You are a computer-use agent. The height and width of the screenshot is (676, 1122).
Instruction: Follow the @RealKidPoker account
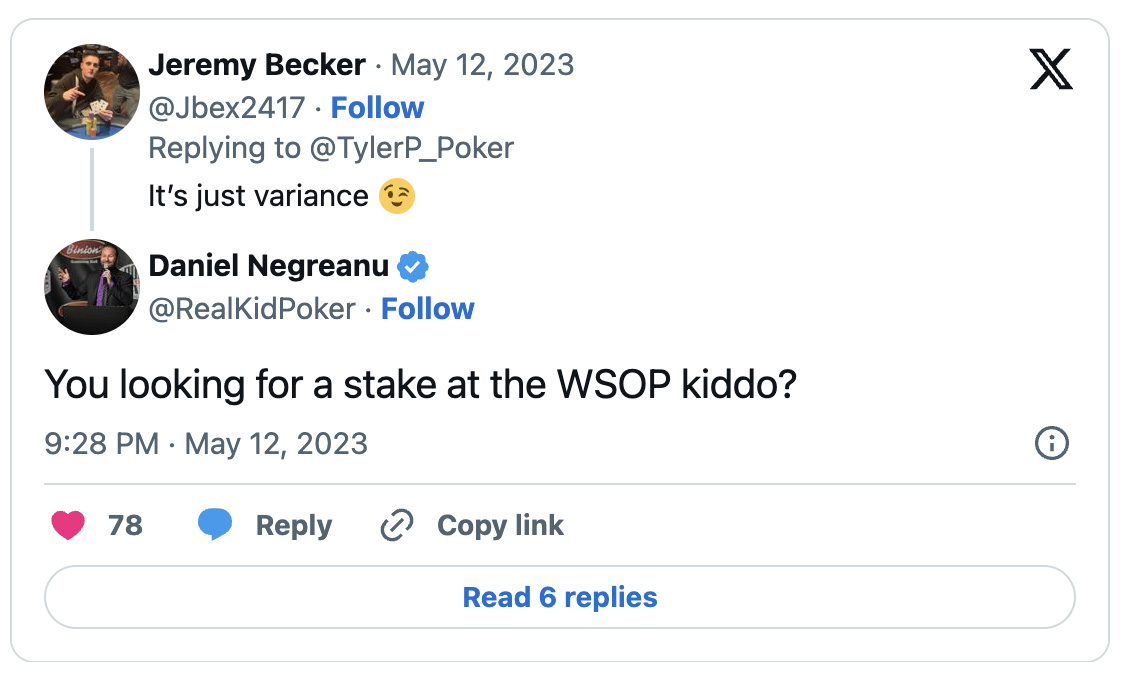pyautogui.click(x=428, y=309)
